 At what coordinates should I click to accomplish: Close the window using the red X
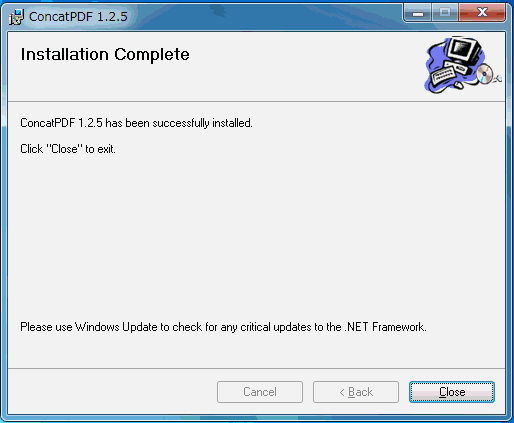tap(482, 13)
